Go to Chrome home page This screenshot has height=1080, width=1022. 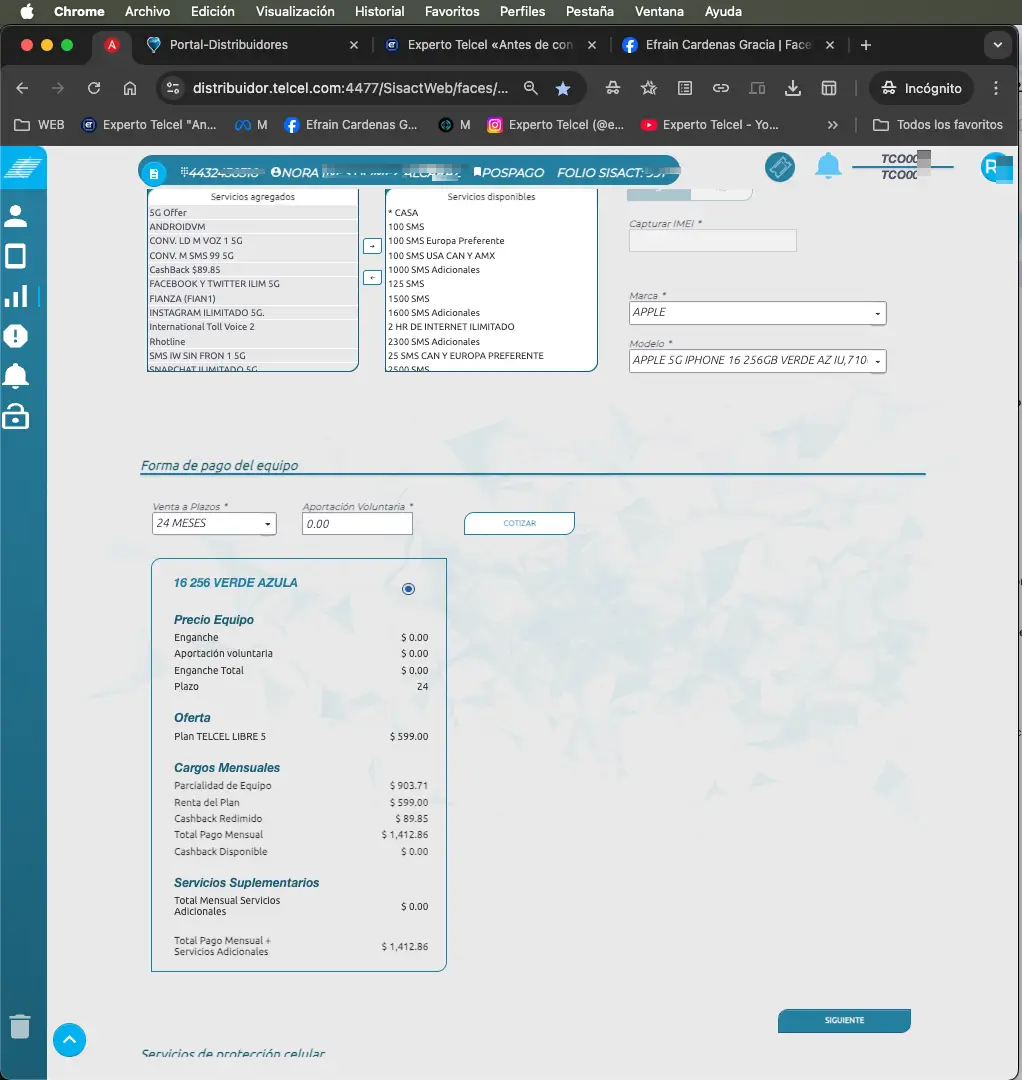[129, 88]
